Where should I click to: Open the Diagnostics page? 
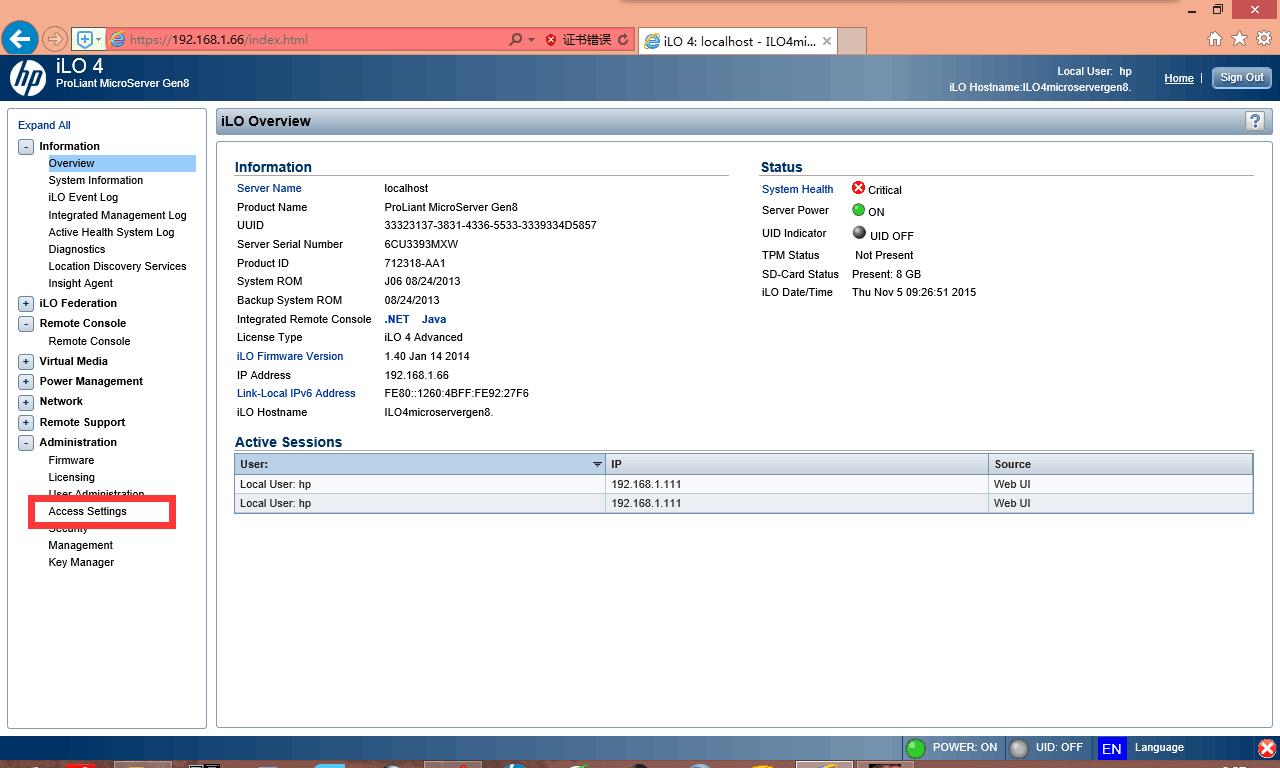coord(76,249)
